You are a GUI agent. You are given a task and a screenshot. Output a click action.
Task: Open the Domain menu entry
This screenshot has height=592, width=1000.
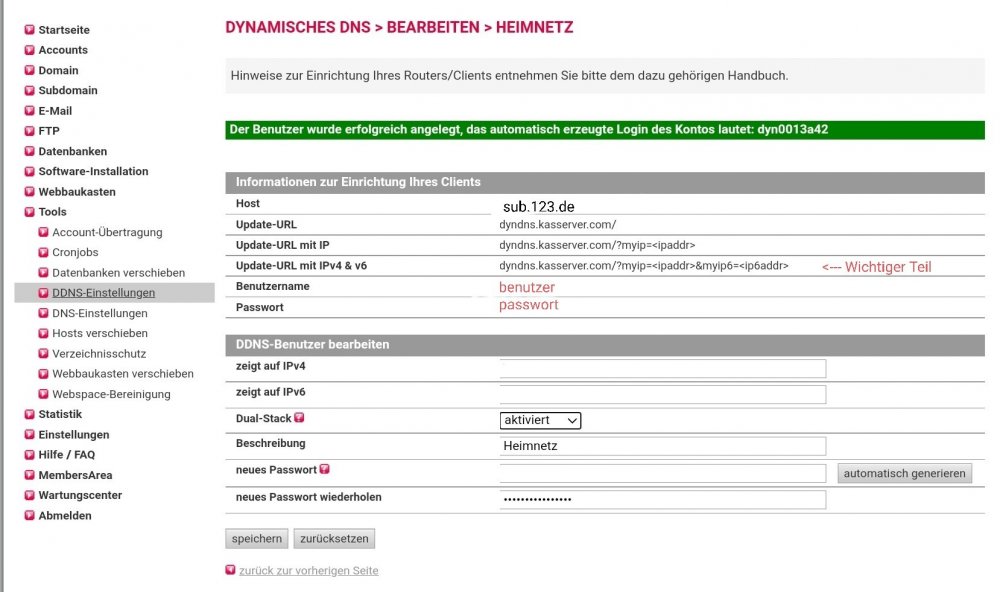58,70
